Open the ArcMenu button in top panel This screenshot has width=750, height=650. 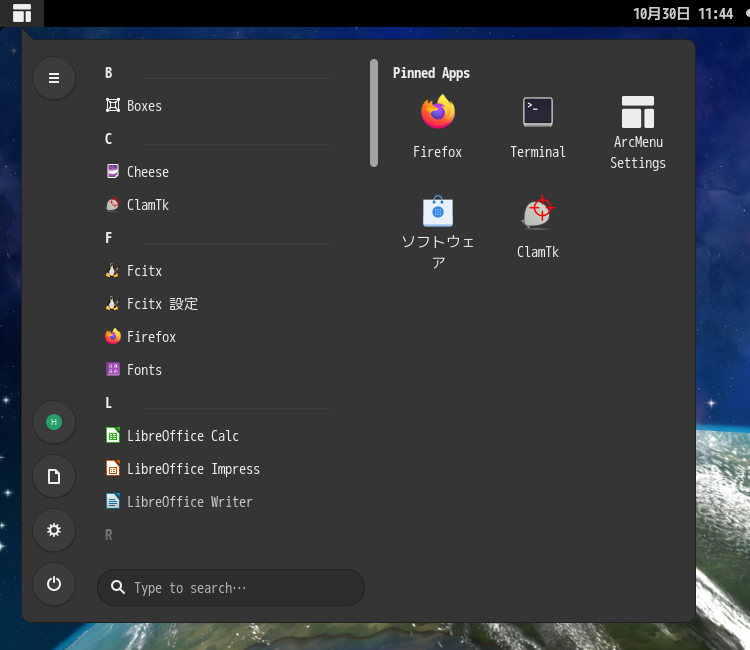tap(22, 13)
